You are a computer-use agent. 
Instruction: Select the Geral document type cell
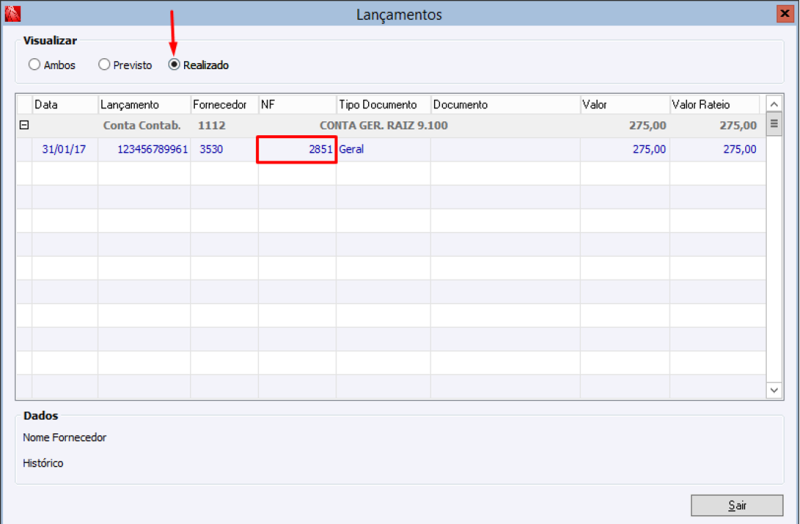[384, 149]
